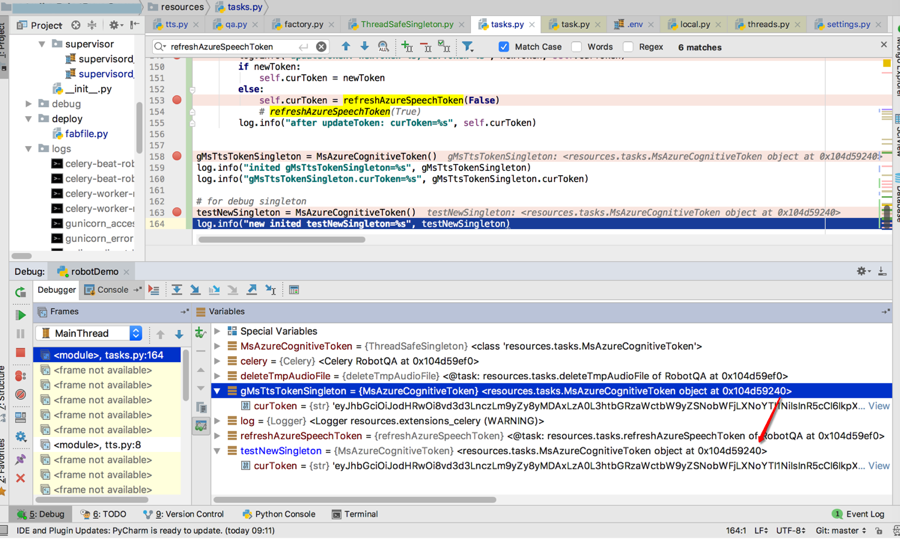The image size is (900, 539).
Task: Click the Step Into debugger icon
Action: click(x=196, y=290)
